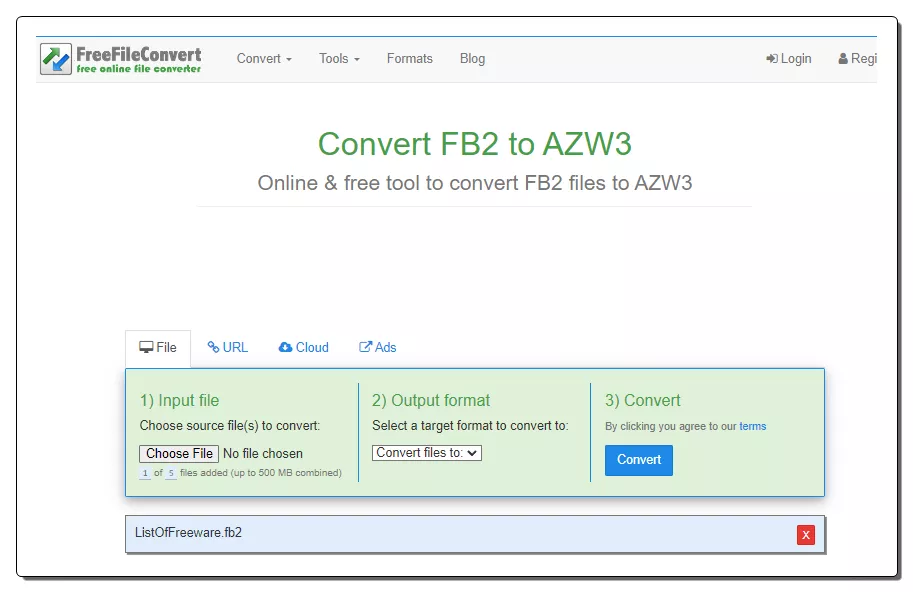This screenshot has height=592, width=913.
Task: Open the Blog link
Action: coord(472,59)
